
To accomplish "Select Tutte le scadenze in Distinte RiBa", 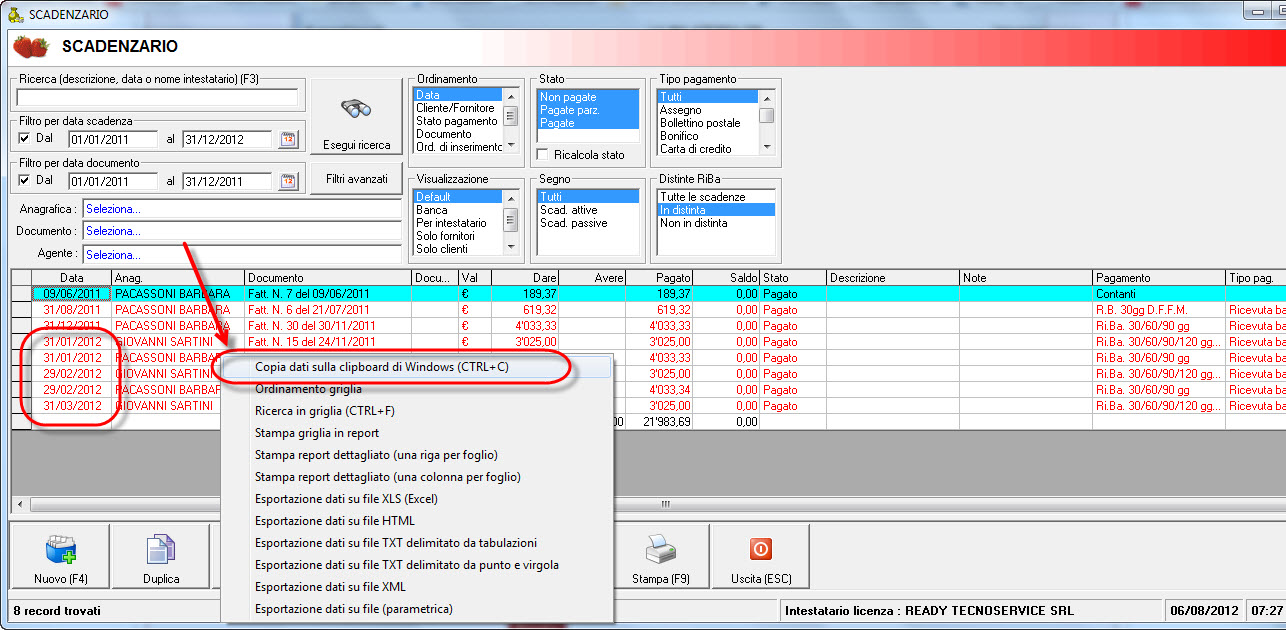I will click(x=716, y=197).
